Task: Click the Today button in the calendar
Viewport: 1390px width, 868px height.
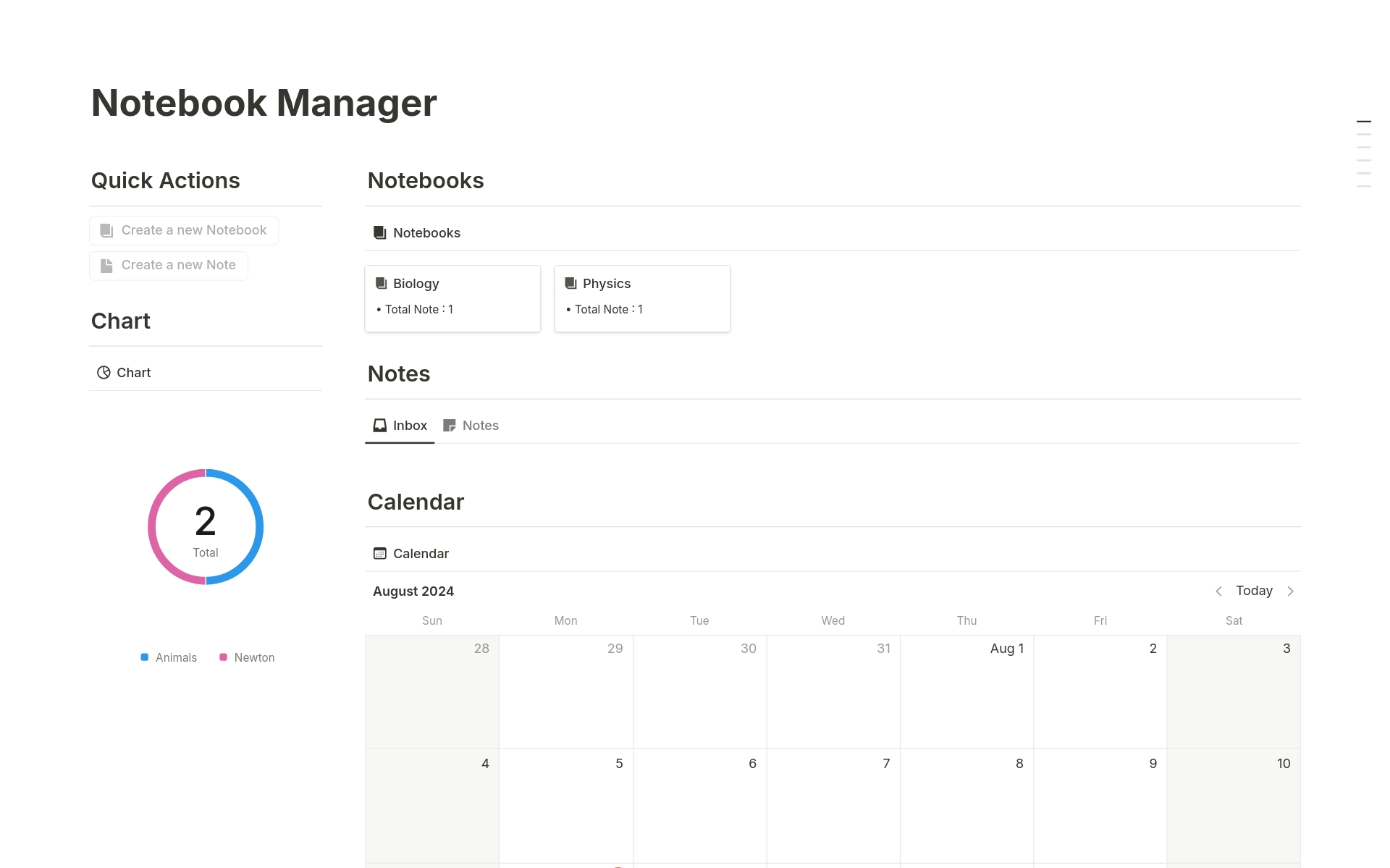Action: pos(1254,591)
